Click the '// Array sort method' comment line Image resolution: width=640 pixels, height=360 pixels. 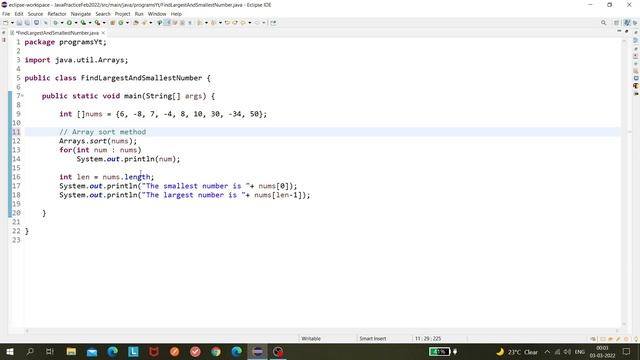102,132
